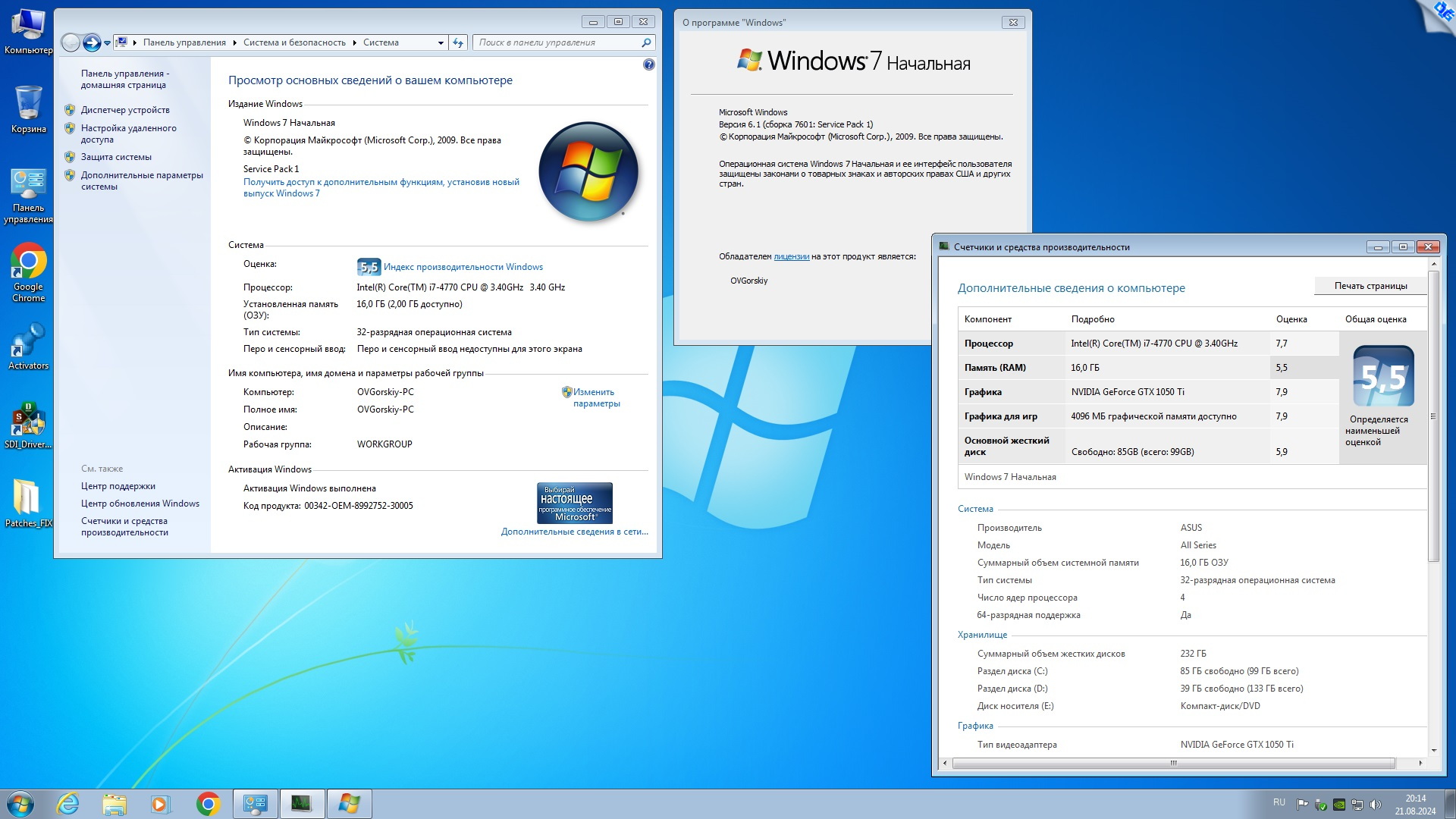This screenshot has height=819, width=1456.
Task: Click the Action Center flag tray icon
Action: point(1302,805)
